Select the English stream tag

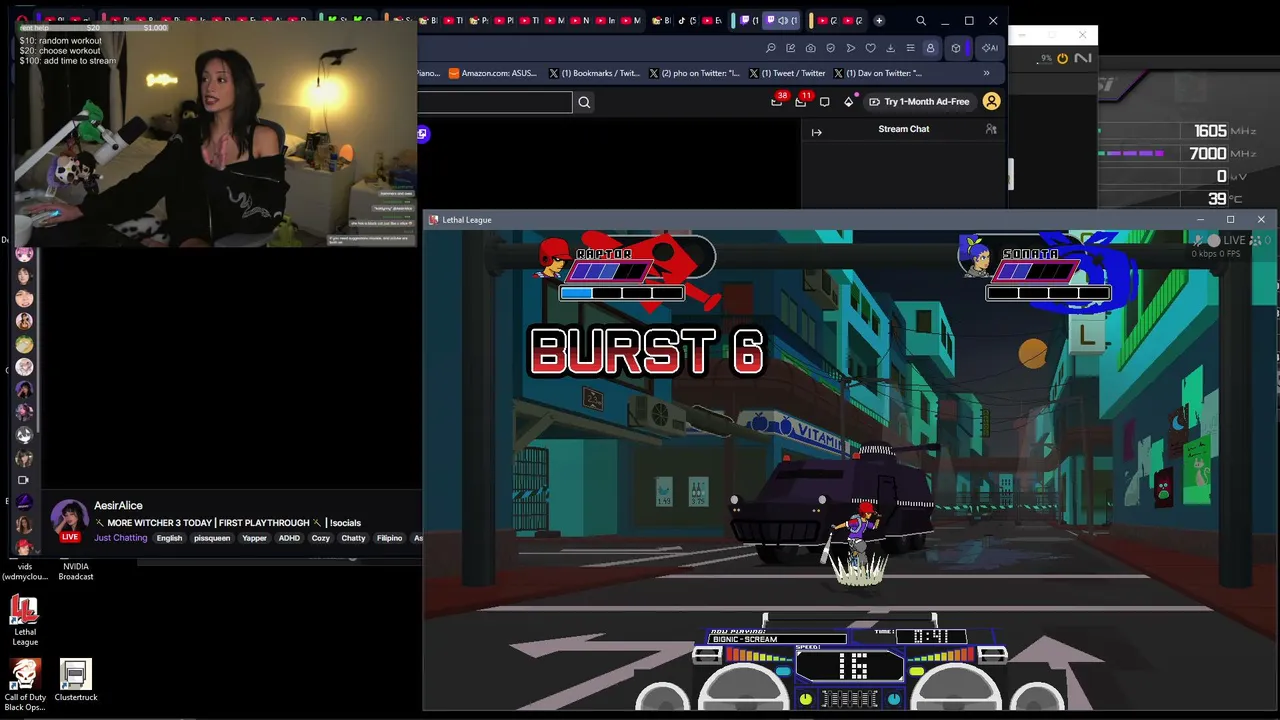(x=169, y=538)
